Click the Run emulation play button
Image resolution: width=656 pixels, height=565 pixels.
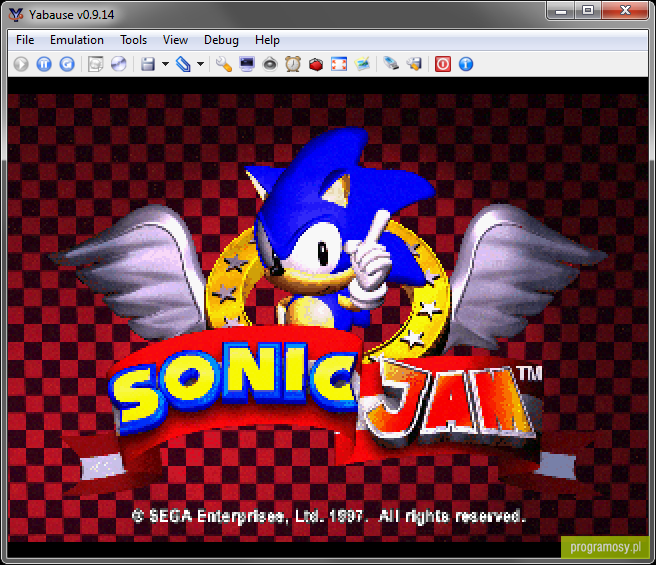(21, 64)
